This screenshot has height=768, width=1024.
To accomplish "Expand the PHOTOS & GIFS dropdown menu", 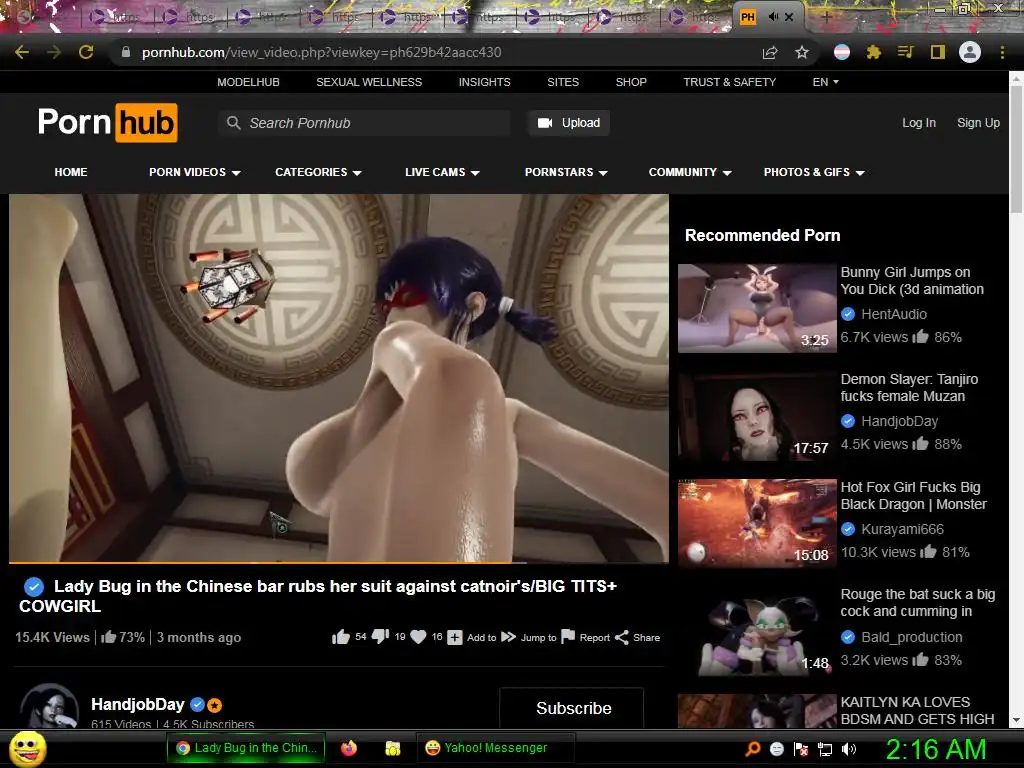I will coord(814,172).
